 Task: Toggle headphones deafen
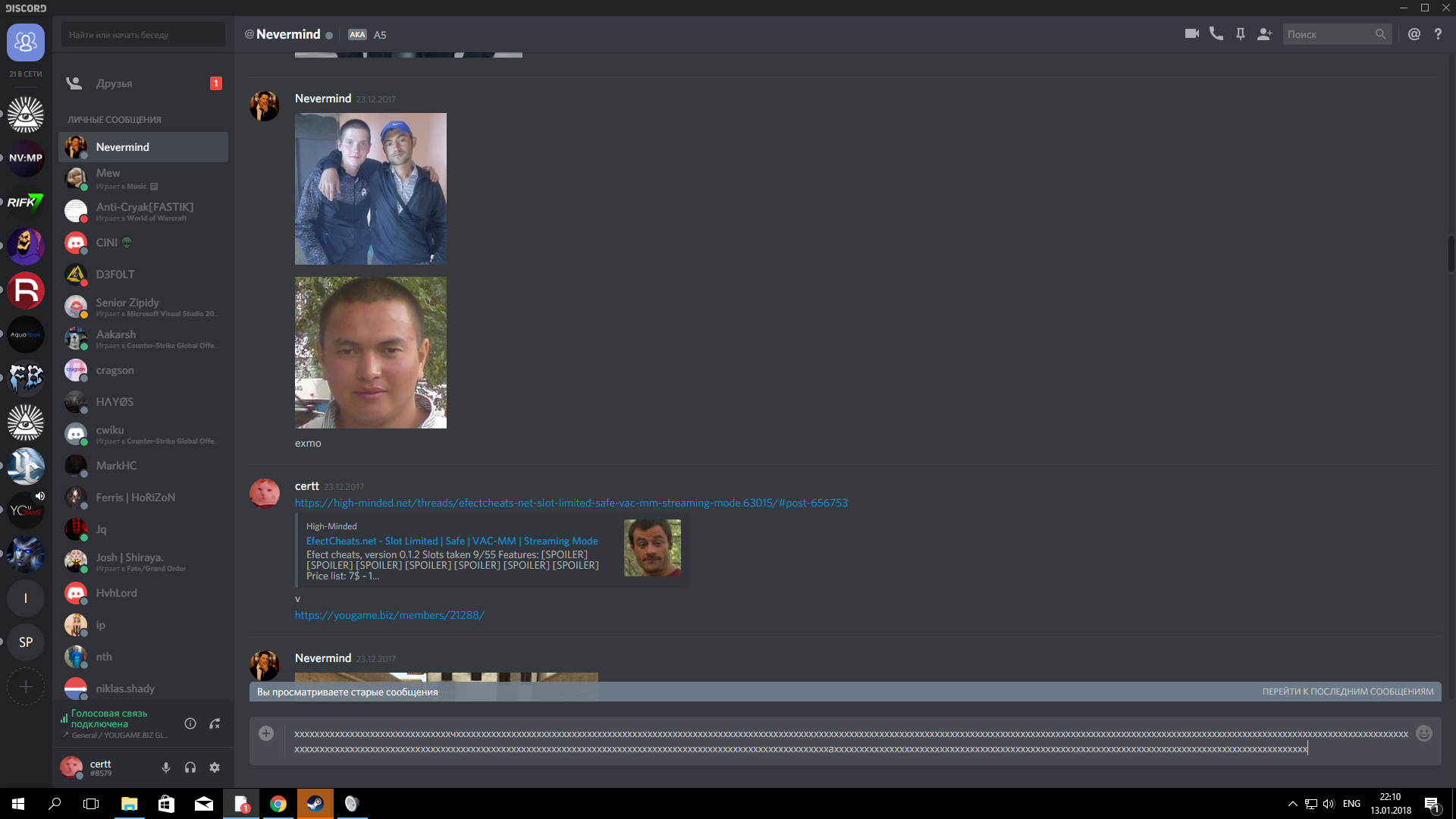(190, 767)
